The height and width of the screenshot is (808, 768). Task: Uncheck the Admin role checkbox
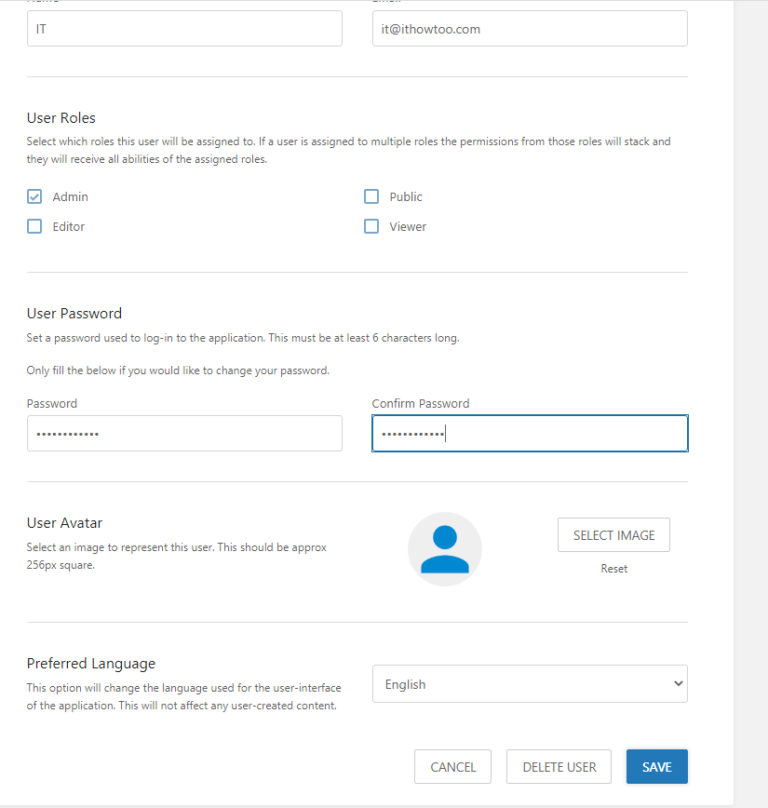pyautogui.click(x=34, y=197)
